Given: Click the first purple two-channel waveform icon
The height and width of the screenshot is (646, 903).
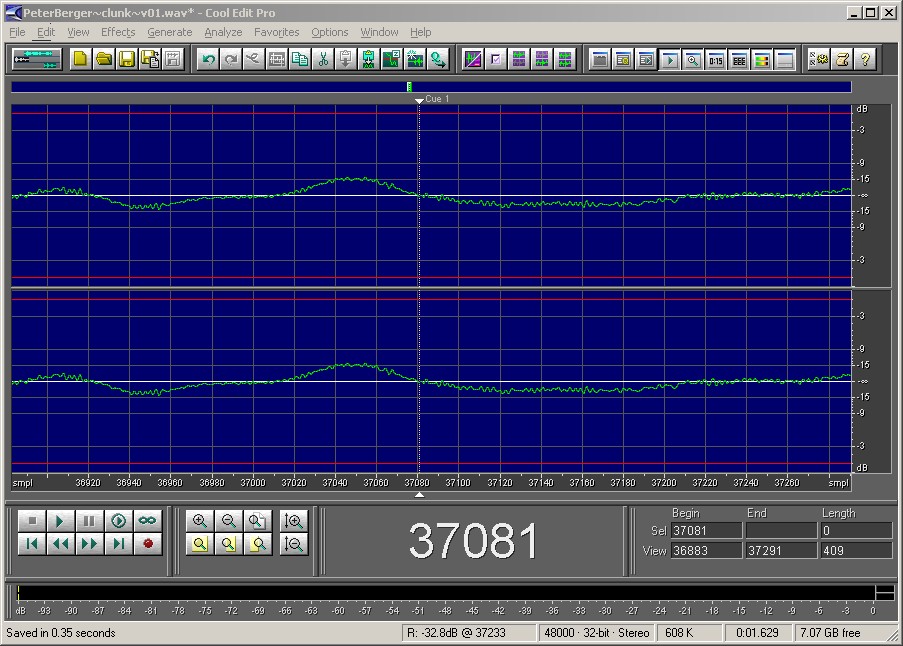Looking at the screenshot, I should [x=519, y=59].
